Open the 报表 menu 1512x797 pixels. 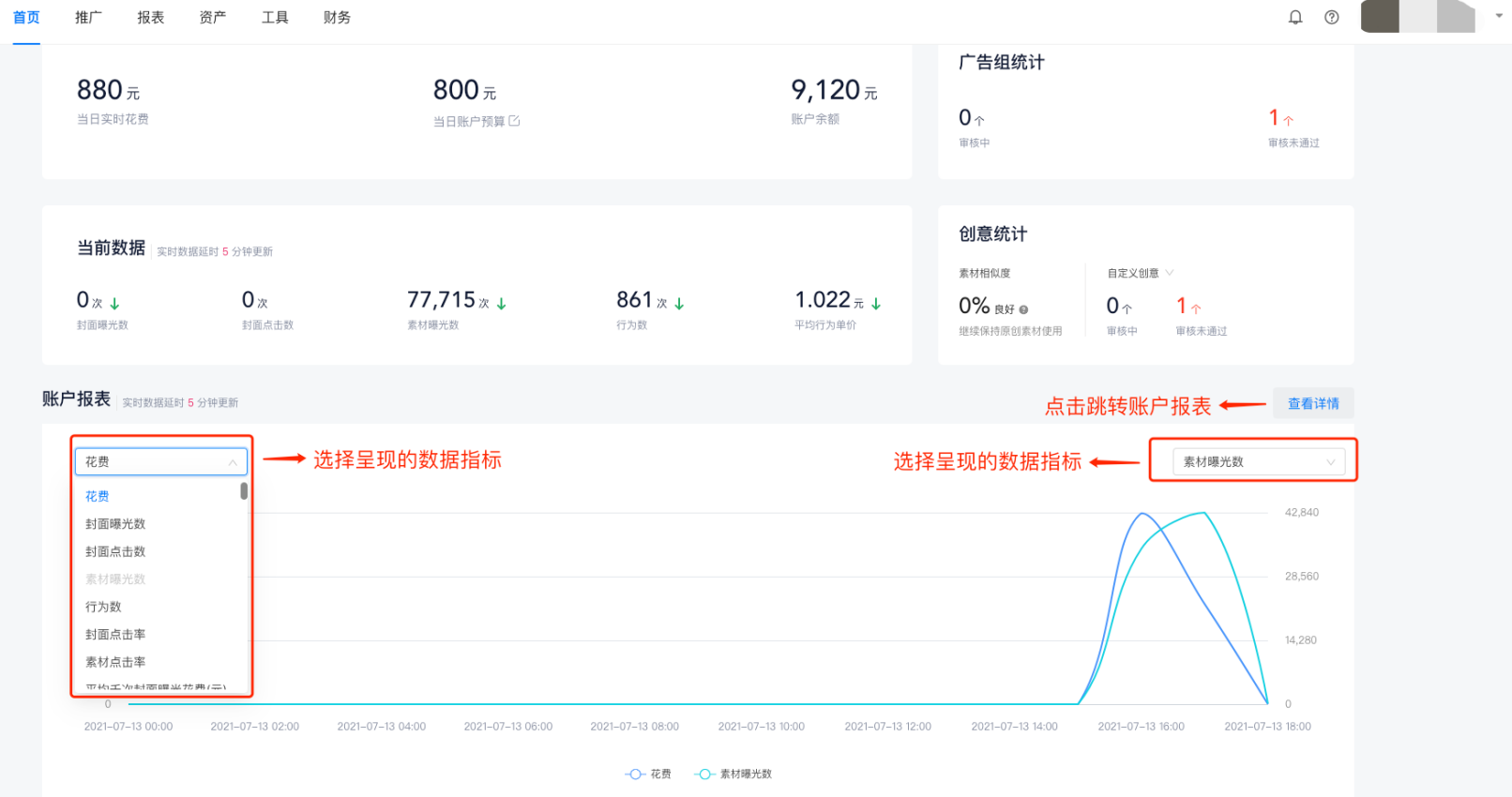(x=150, y=17)
